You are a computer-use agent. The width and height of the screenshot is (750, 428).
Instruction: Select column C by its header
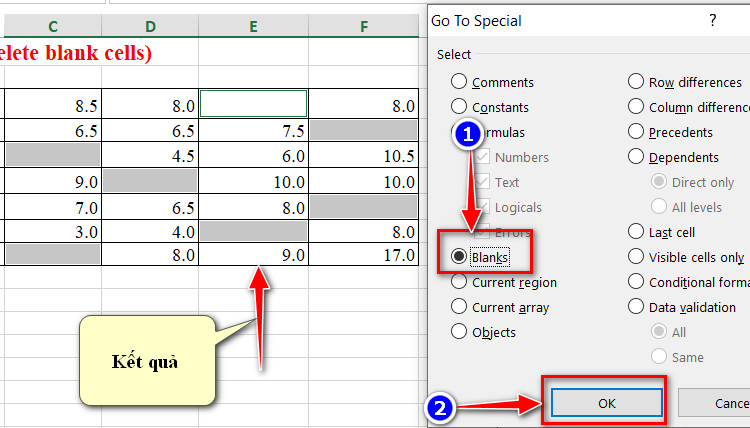(53, 26)
